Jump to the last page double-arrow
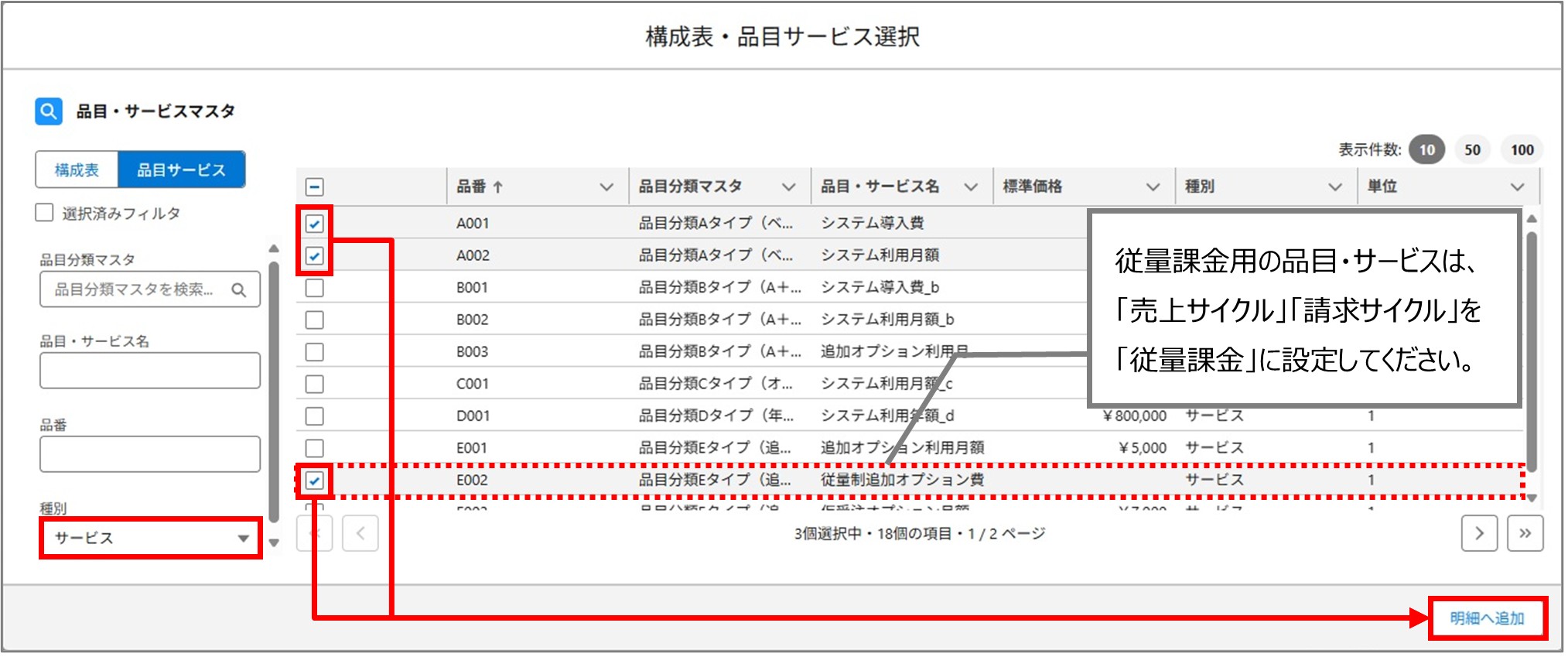The height and width of the screenshot is (657, 1568). click(1525, 533)
